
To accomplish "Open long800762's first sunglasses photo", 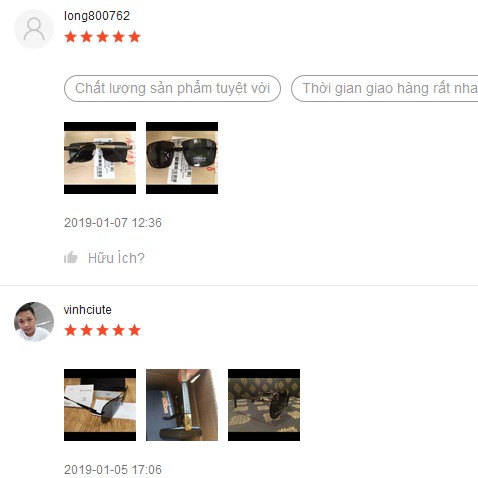I will pos(100,158).
